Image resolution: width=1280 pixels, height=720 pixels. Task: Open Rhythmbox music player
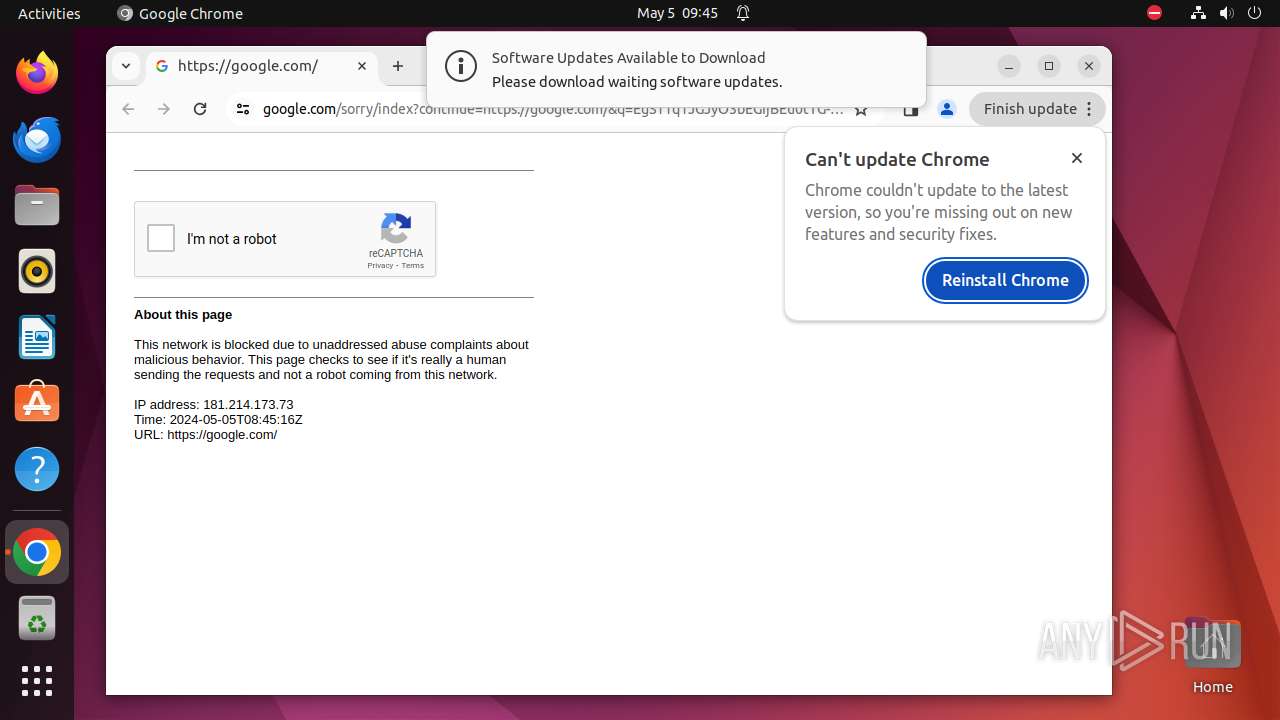tap(37, 271)
